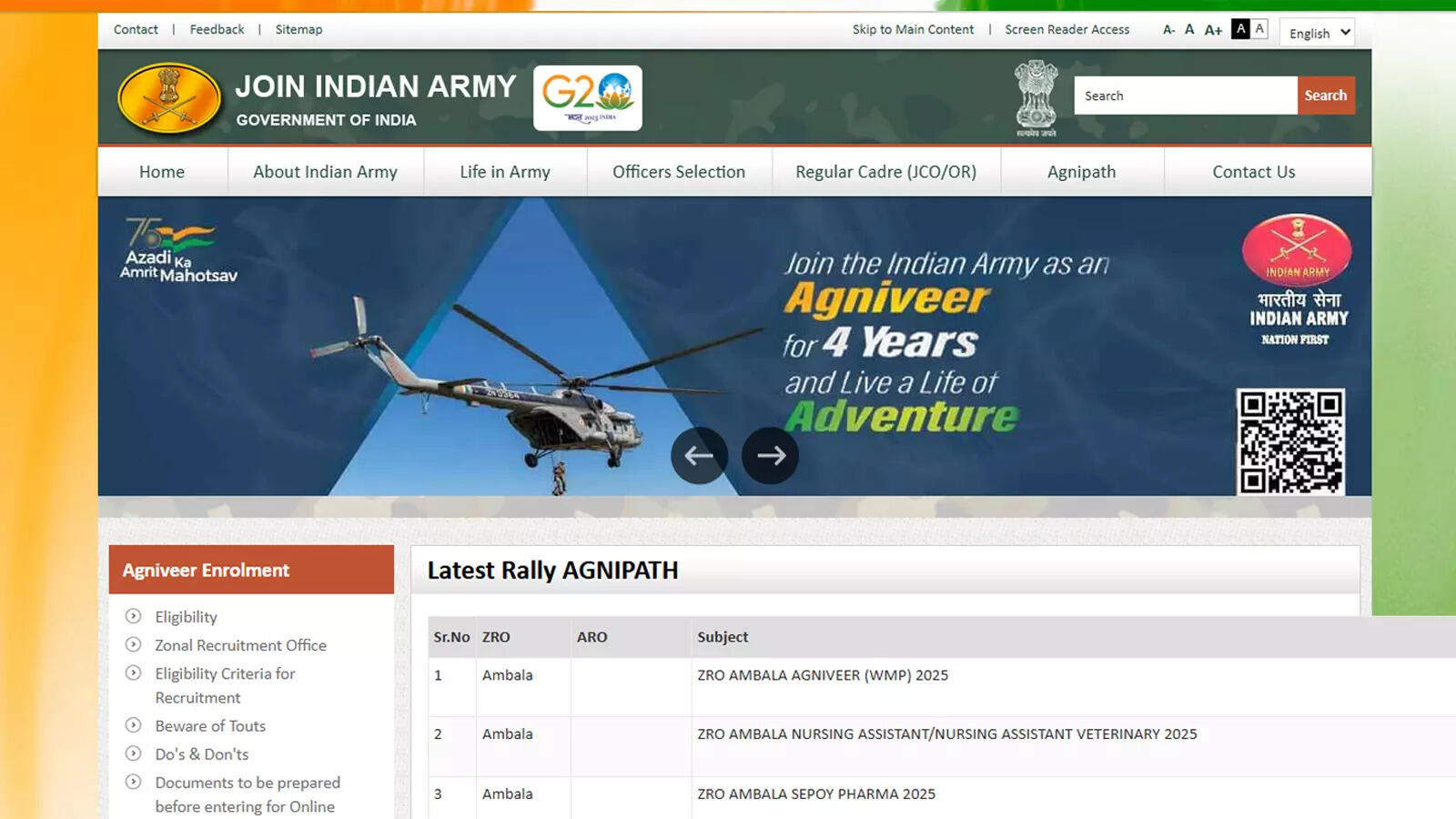Open About Indian Army menu

click(x=325, y=172)
